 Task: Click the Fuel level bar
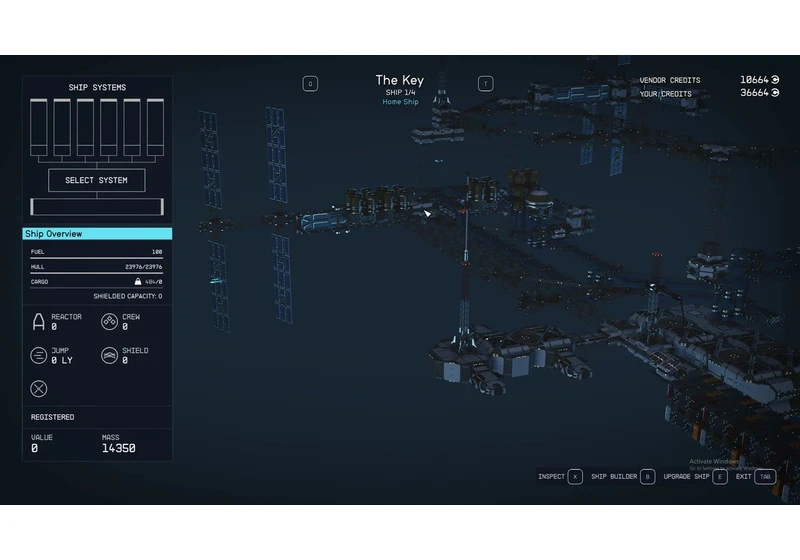tap(96, 259)
